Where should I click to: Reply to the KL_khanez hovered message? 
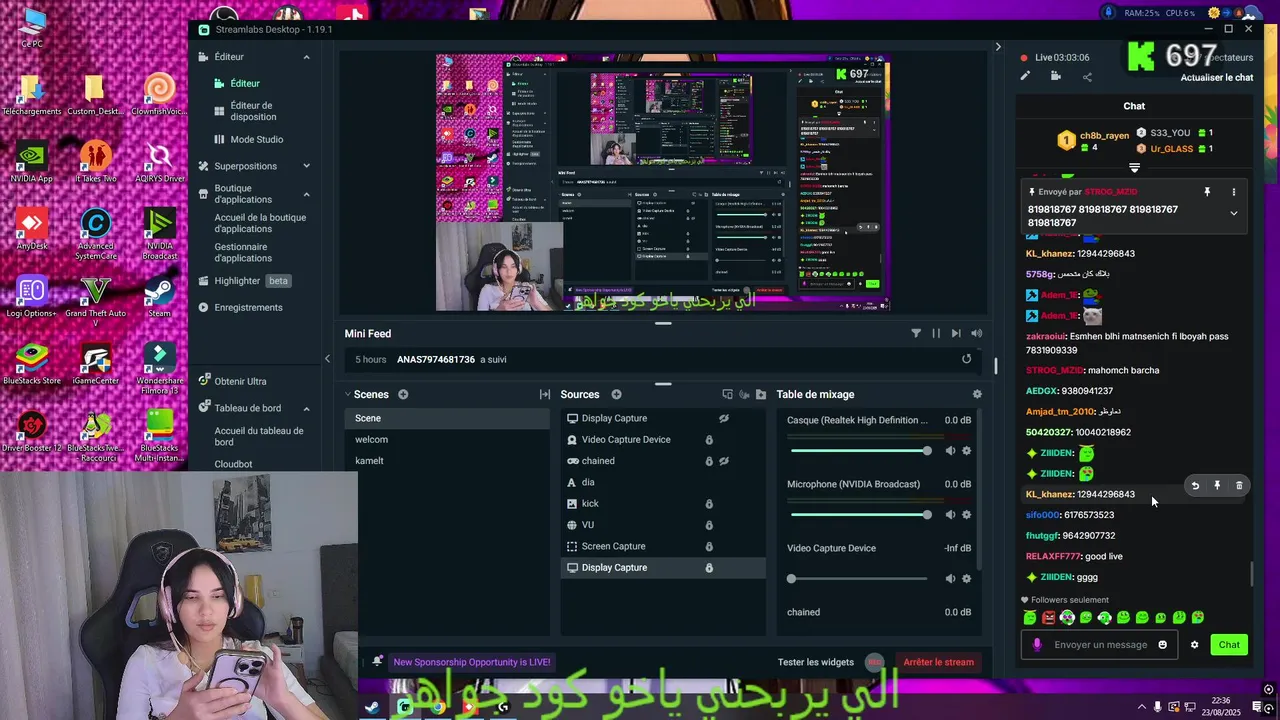[x=1195, y=486]
